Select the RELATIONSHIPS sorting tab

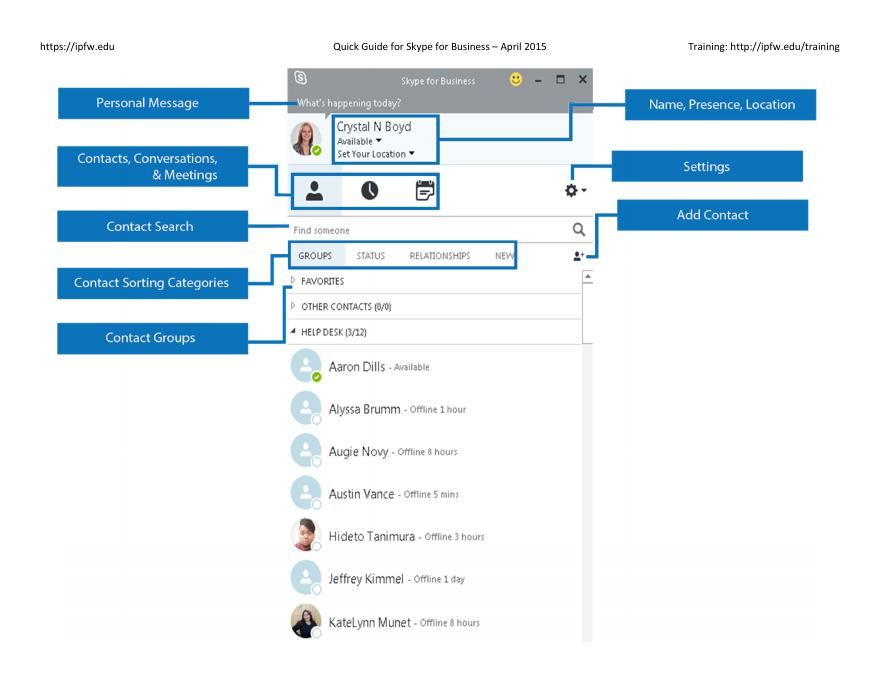click(440, 256)
